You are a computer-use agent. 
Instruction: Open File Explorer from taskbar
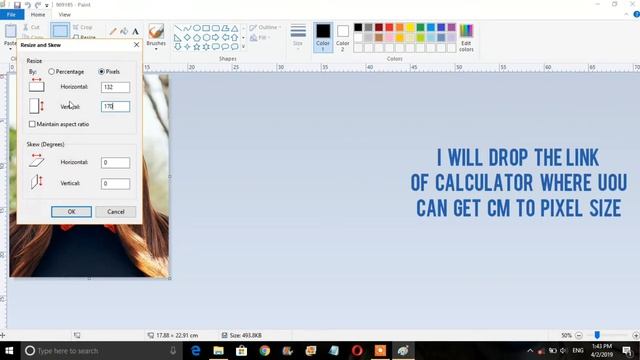pyautogui.click(x=218, y=351)
